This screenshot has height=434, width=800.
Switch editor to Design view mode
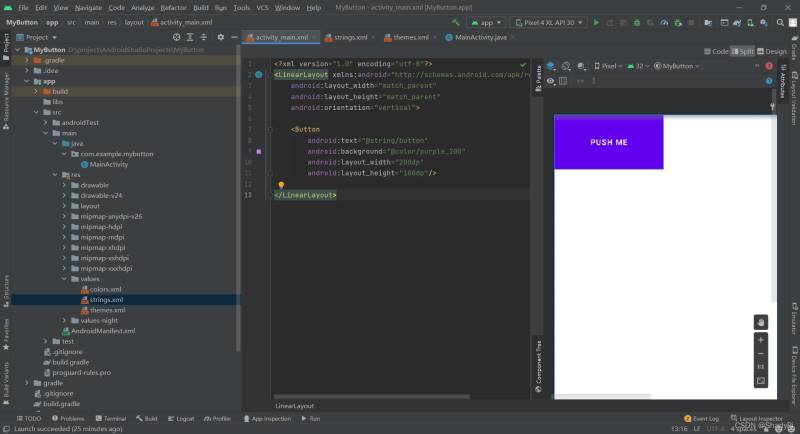(773, 51)
